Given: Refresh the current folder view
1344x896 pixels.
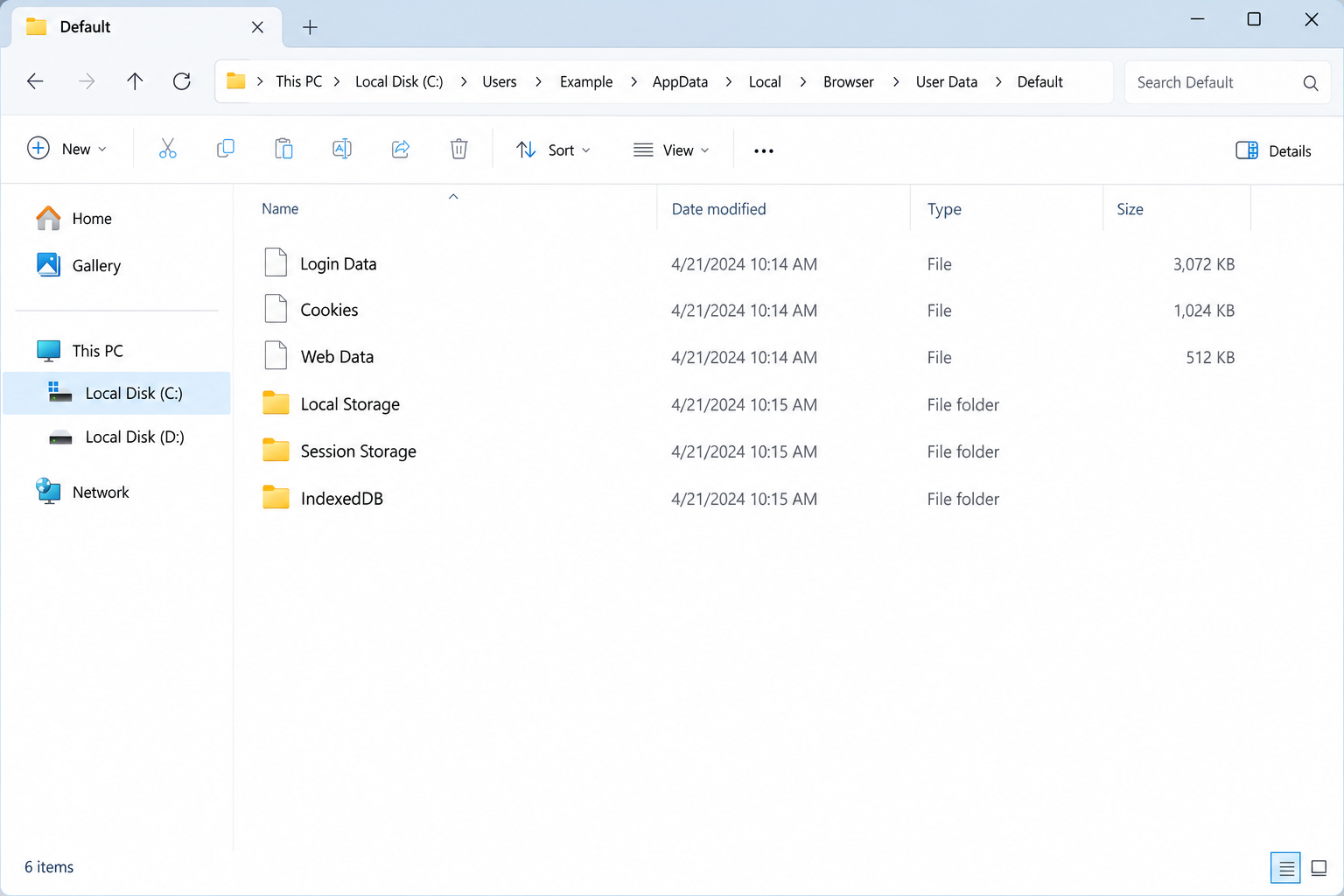Looking at the screenshot, I should (x=182, y=81).
